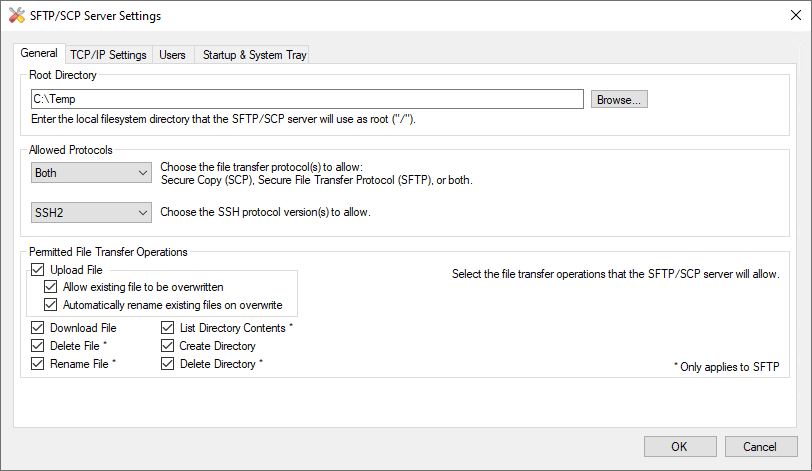The height and width of the screenshot is (471, 812).
Task: Click the Root Directory path field
Action: tap(306, 99)
